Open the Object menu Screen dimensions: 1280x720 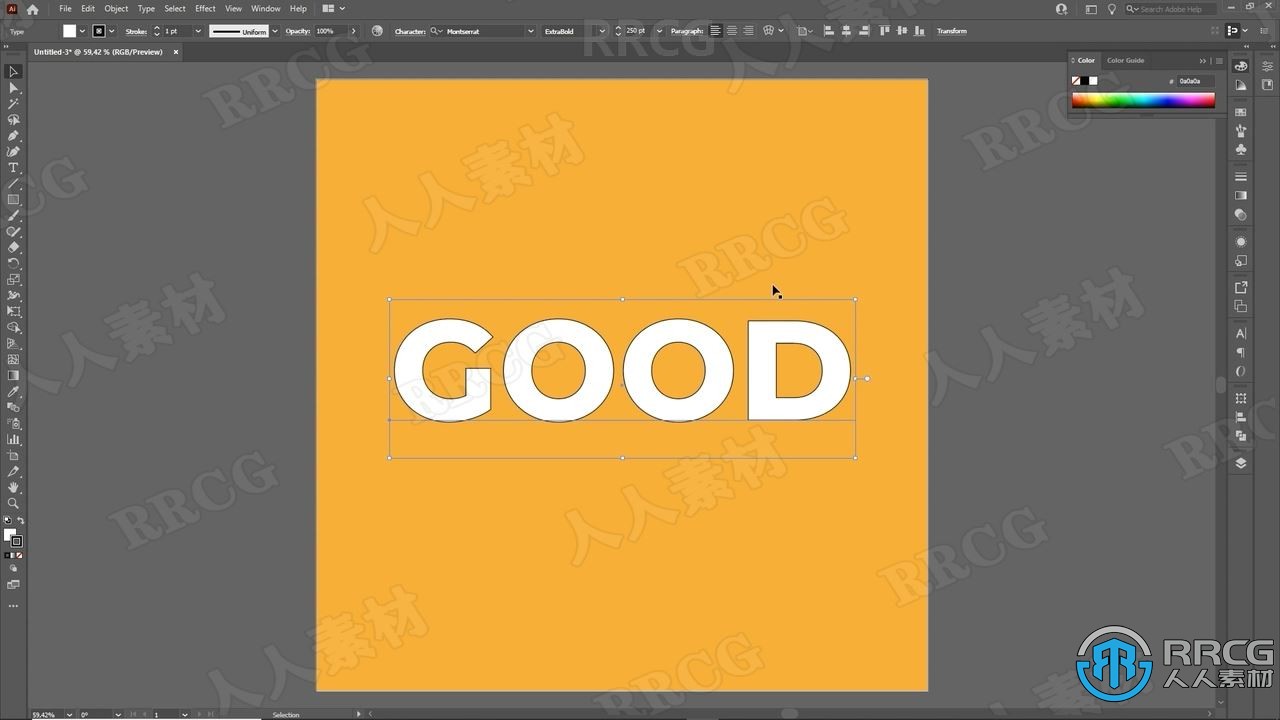(x=116, y=9)
